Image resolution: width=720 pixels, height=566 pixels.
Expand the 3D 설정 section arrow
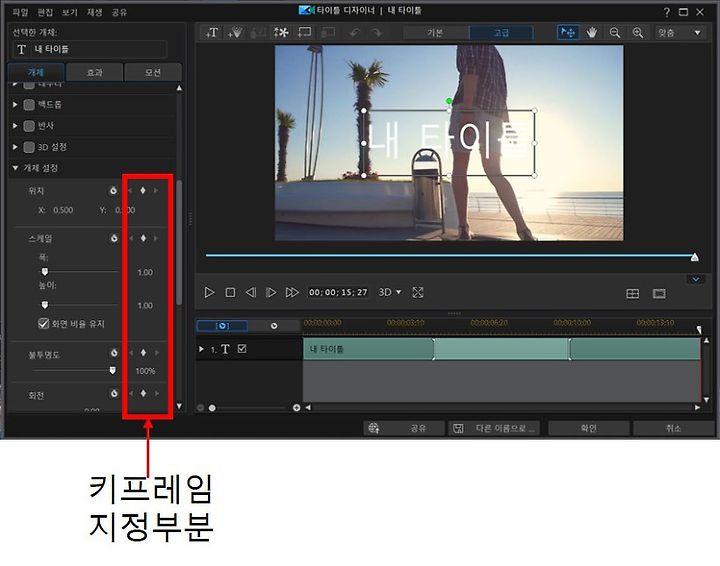point(15,147)
